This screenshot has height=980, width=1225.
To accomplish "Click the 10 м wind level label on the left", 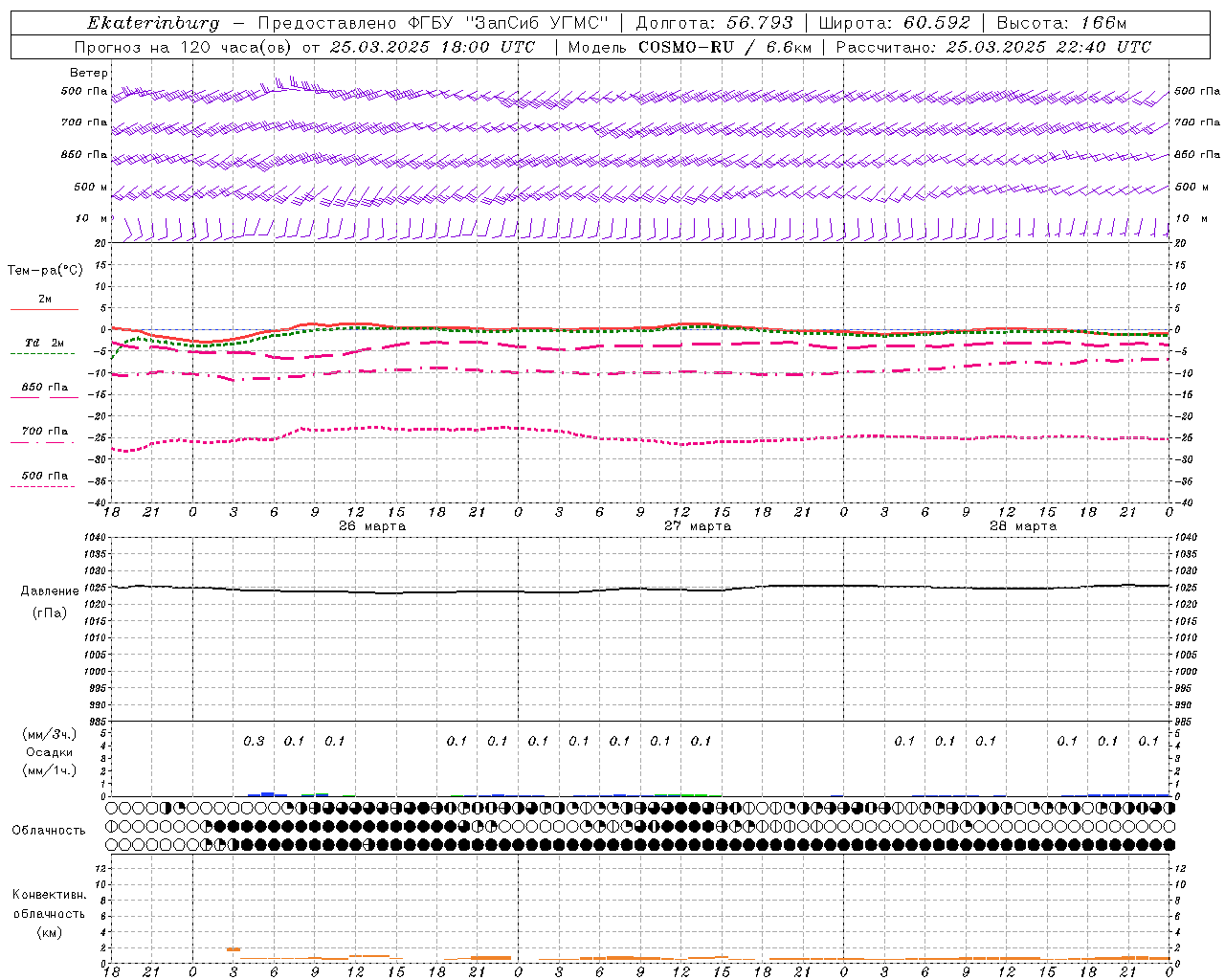I will pyautogui.click(x=91, y=218).
